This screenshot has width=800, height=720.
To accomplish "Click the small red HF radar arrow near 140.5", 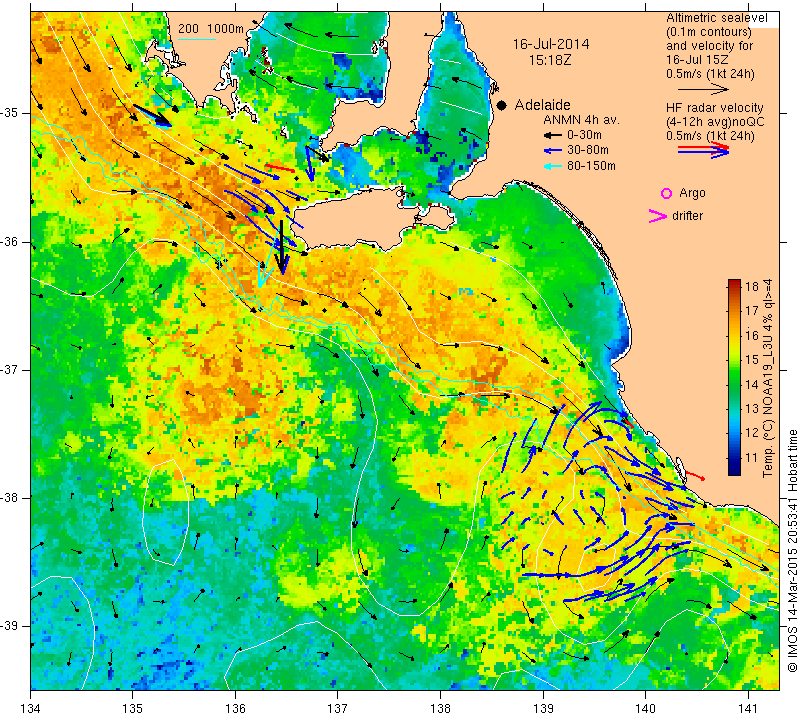I will coord(695,476).
